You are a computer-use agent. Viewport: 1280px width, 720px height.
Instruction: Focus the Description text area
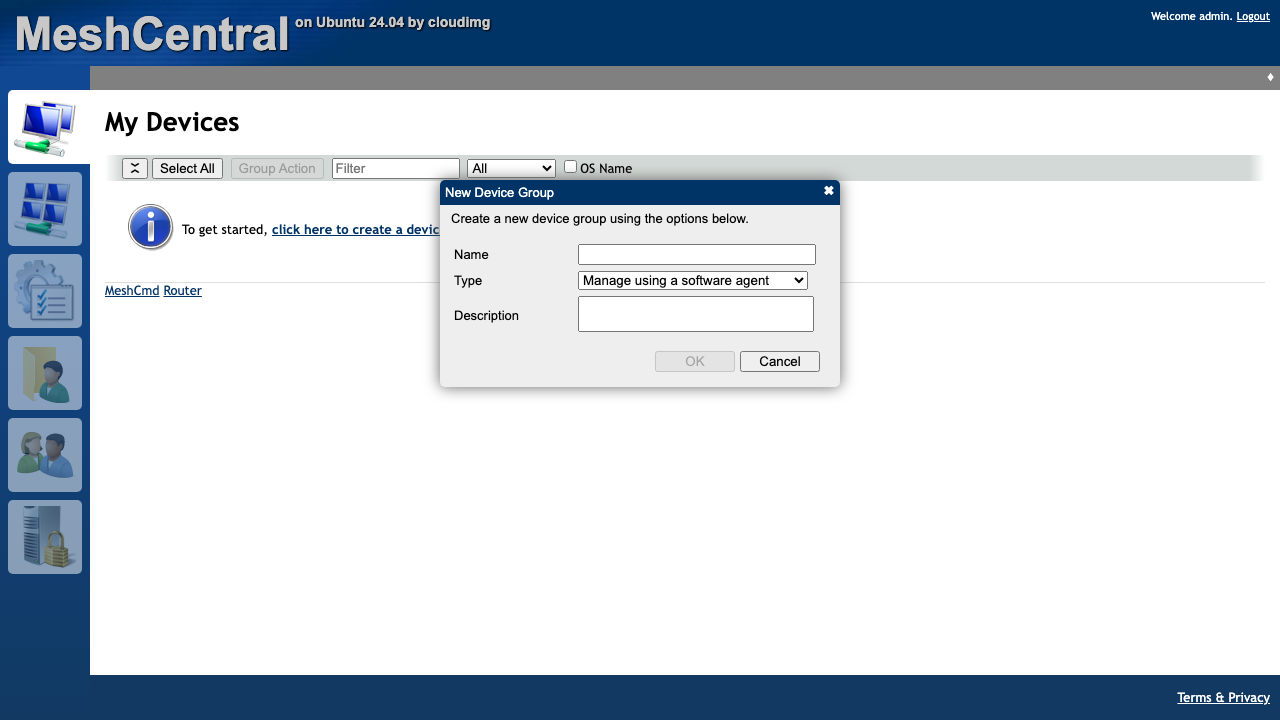click(696, 314)
